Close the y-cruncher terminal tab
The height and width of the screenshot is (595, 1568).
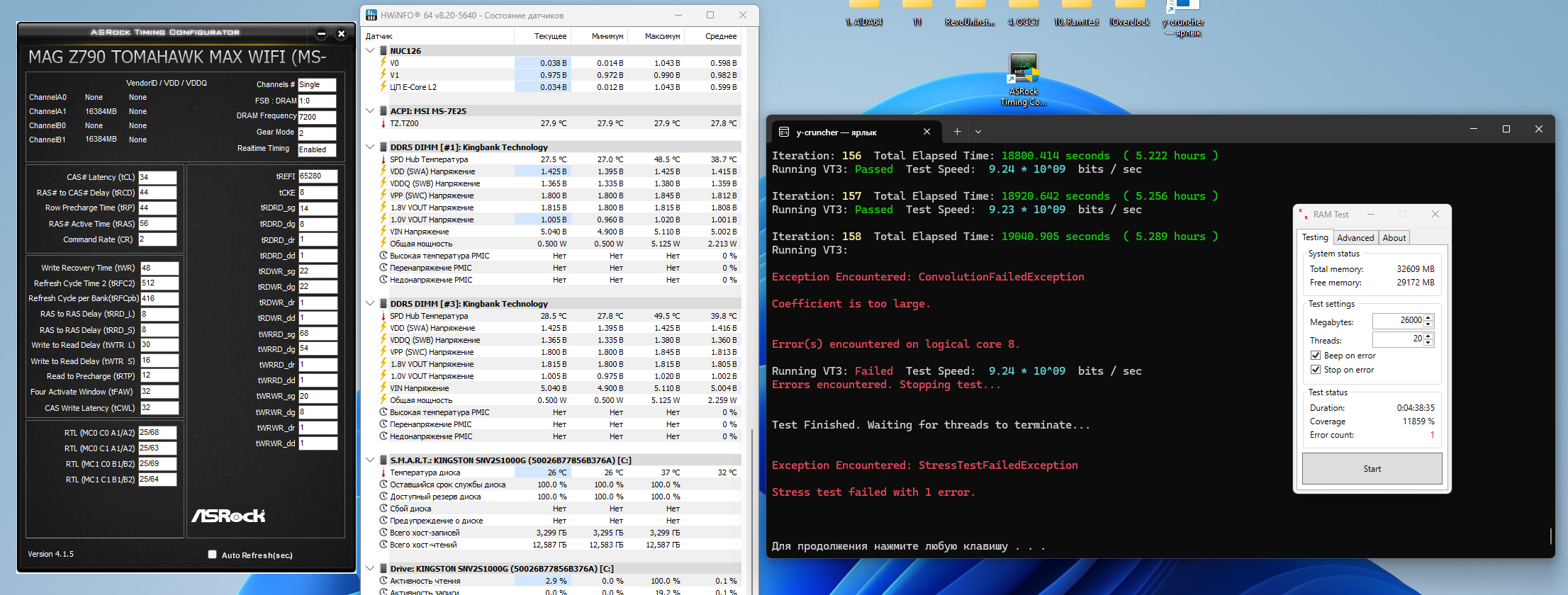(x=926, y=132)
